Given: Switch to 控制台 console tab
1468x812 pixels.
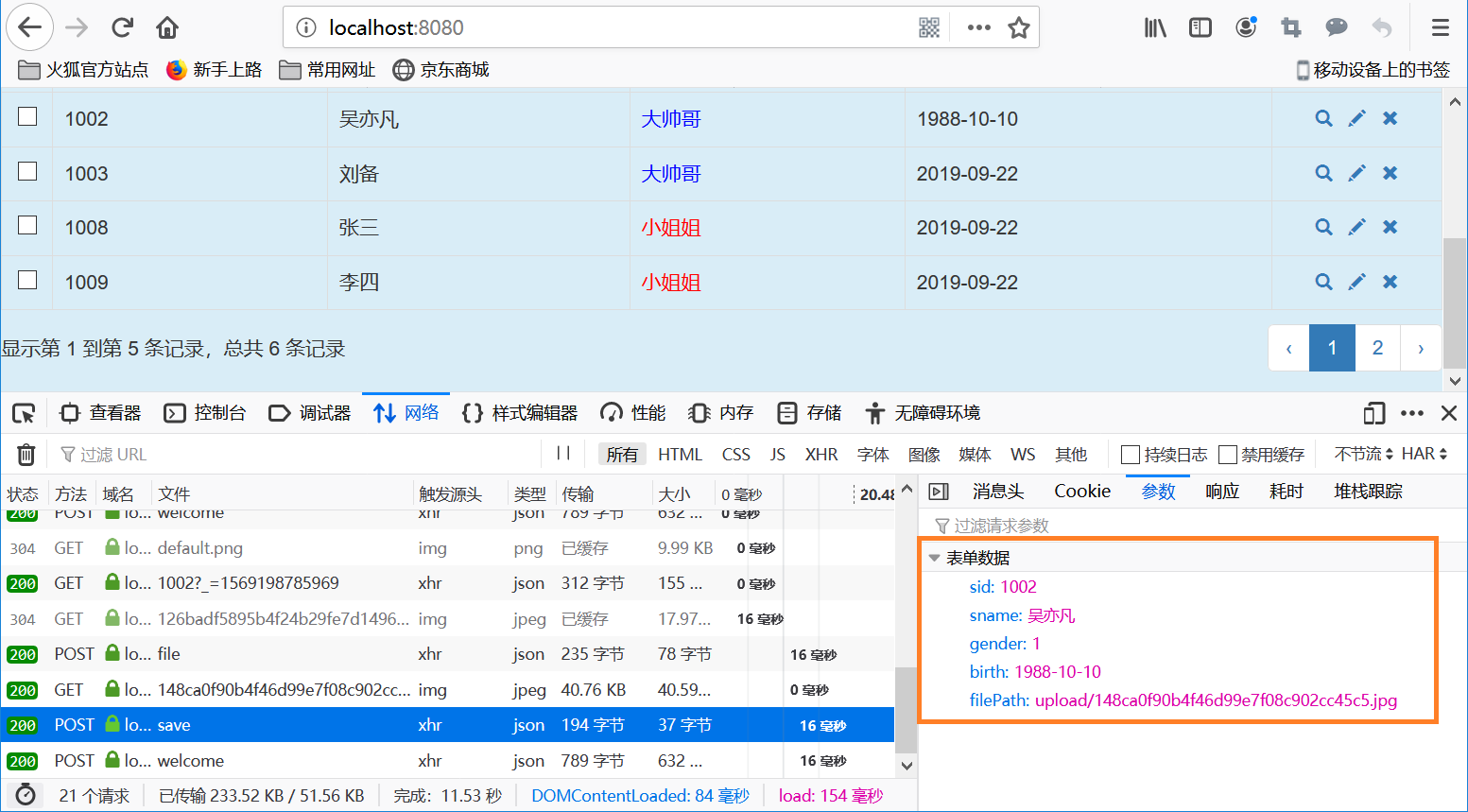Looking at the screenshot, I should tap(205, 413).
